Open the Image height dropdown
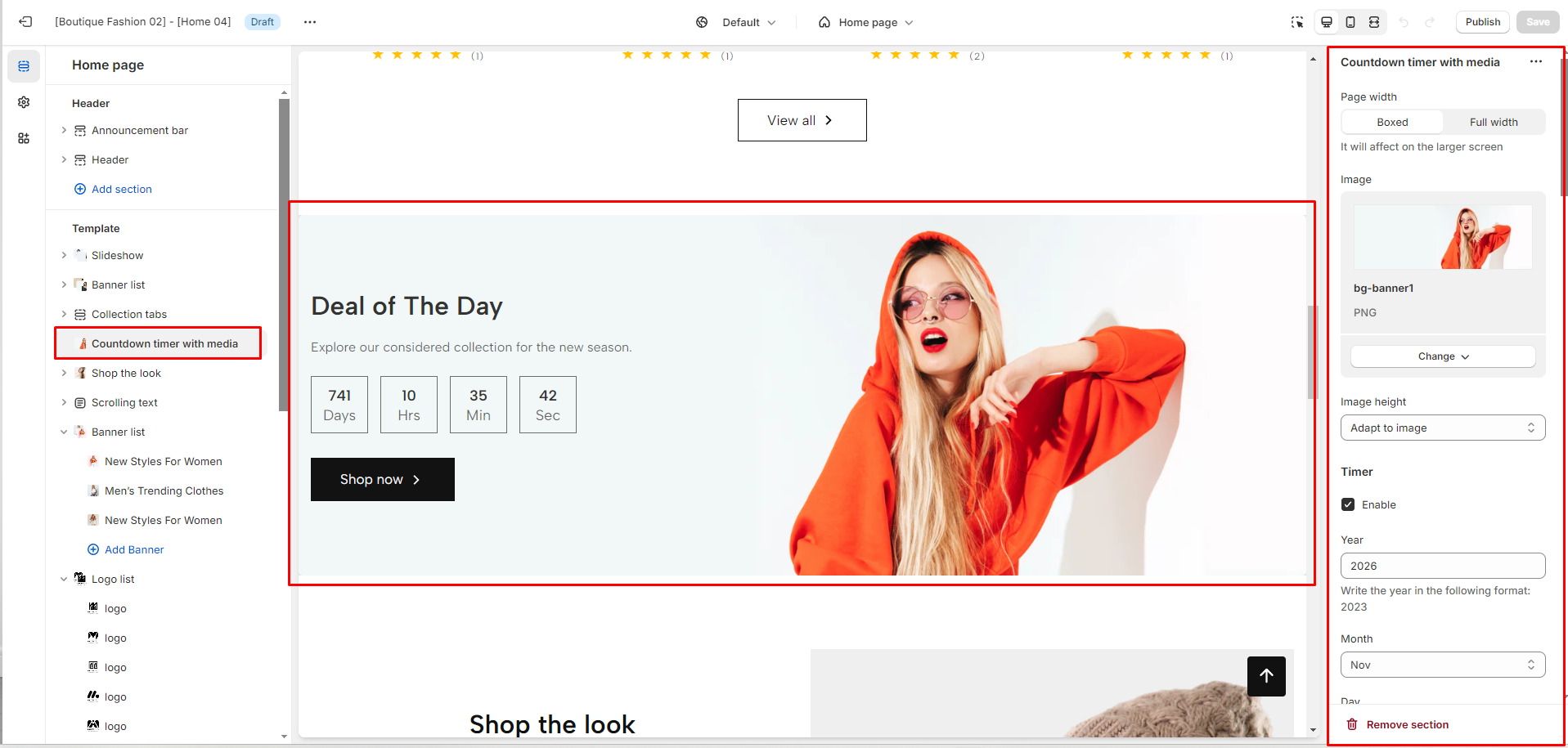This screenshot has width=1568, height=748. coord(1443,428)
